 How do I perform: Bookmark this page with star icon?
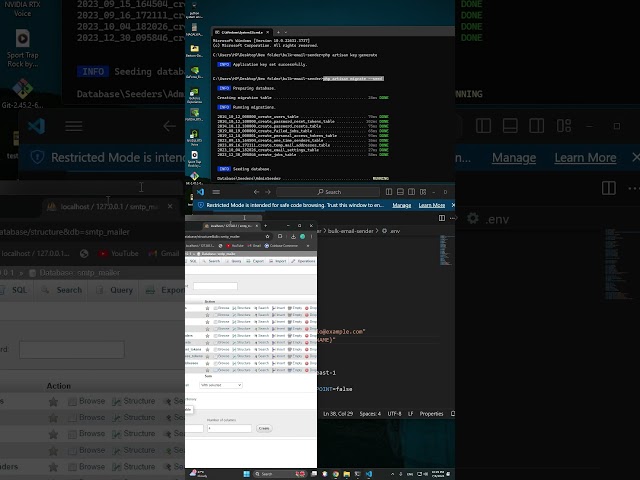[x=267, y=236]
